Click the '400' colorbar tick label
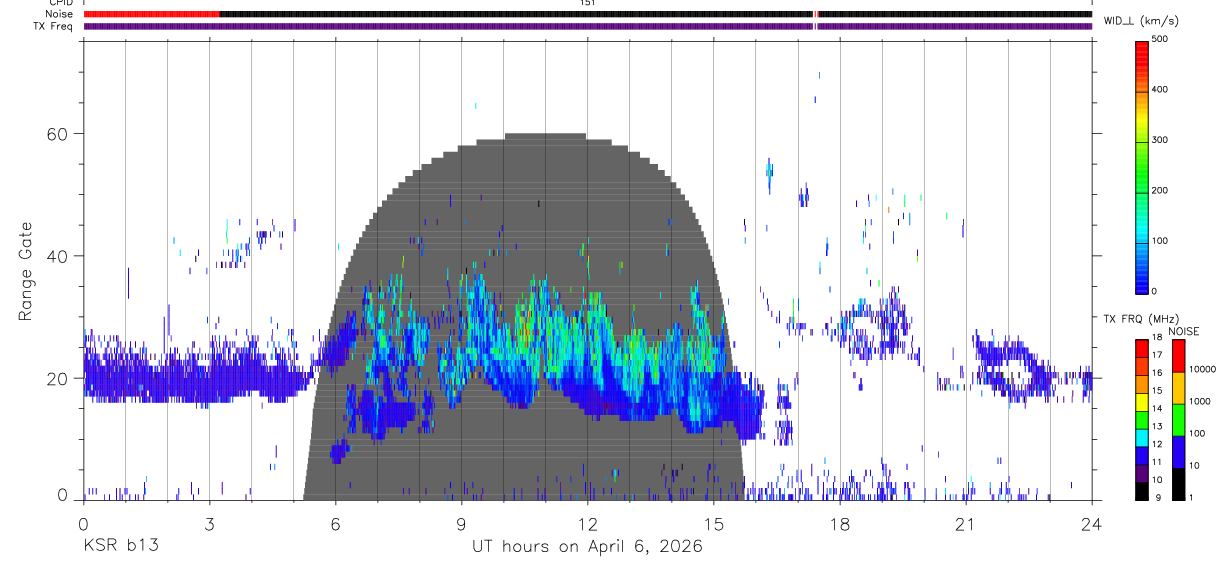This screenshot has height=567, width=1228. [1161, 90]
